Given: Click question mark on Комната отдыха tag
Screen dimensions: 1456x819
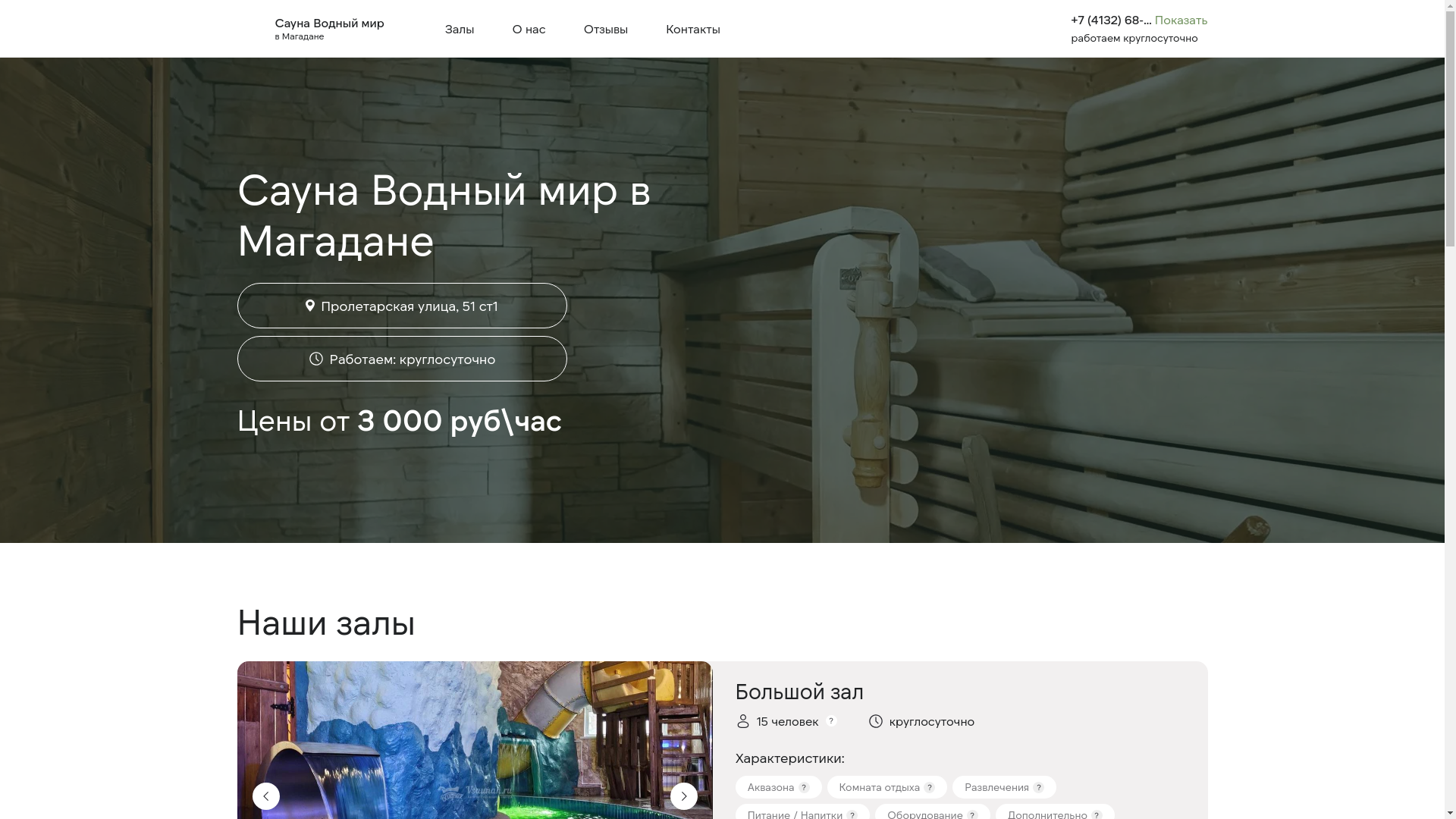Looking at the screenshot, I should point(929,788).
